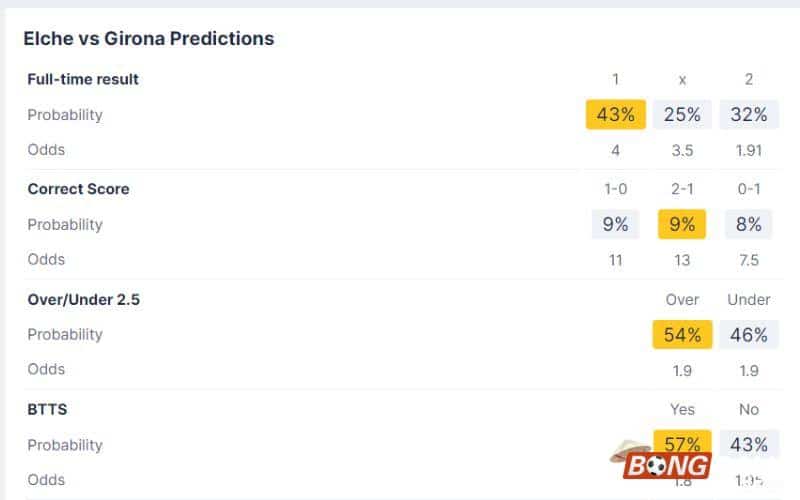Click the Over/Under 2.5 section label
The image size is (800, 500).
pos(84,299)
